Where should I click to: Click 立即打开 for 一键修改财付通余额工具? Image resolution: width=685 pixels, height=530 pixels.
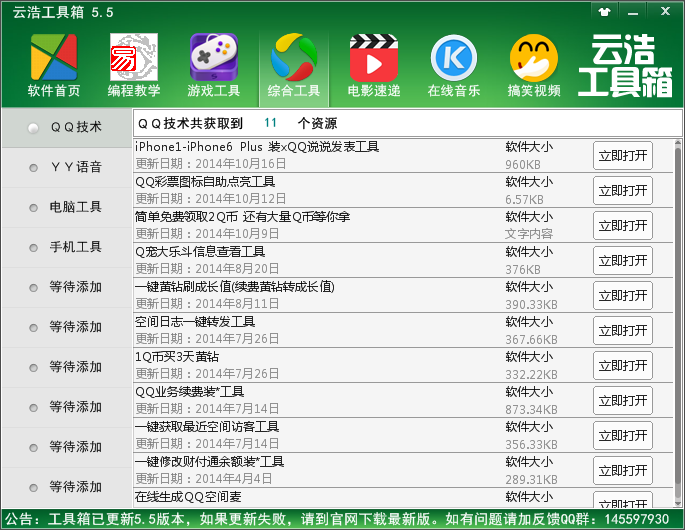coord(623,470)
